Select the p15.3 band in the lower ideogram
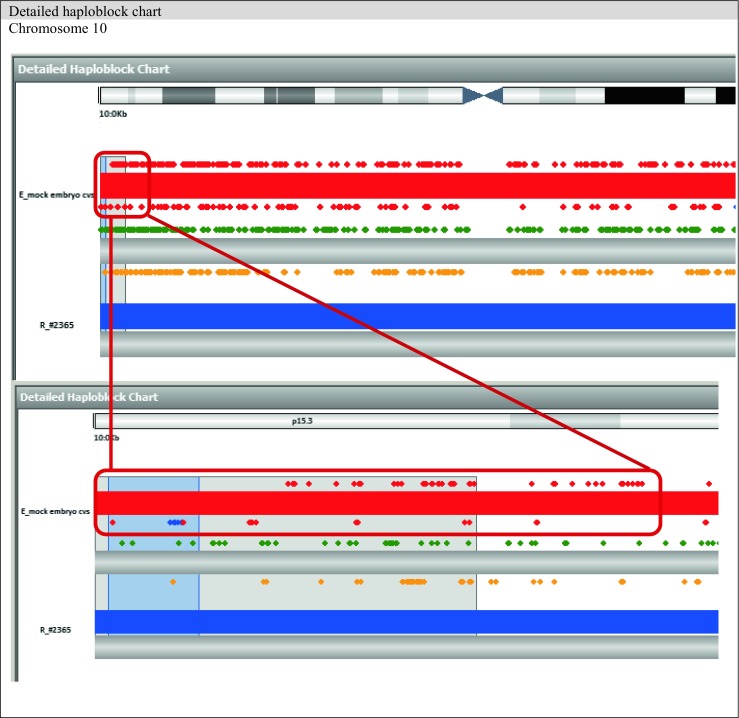The width and height of the screenshot is (739, 718). (x=298, y=422)
